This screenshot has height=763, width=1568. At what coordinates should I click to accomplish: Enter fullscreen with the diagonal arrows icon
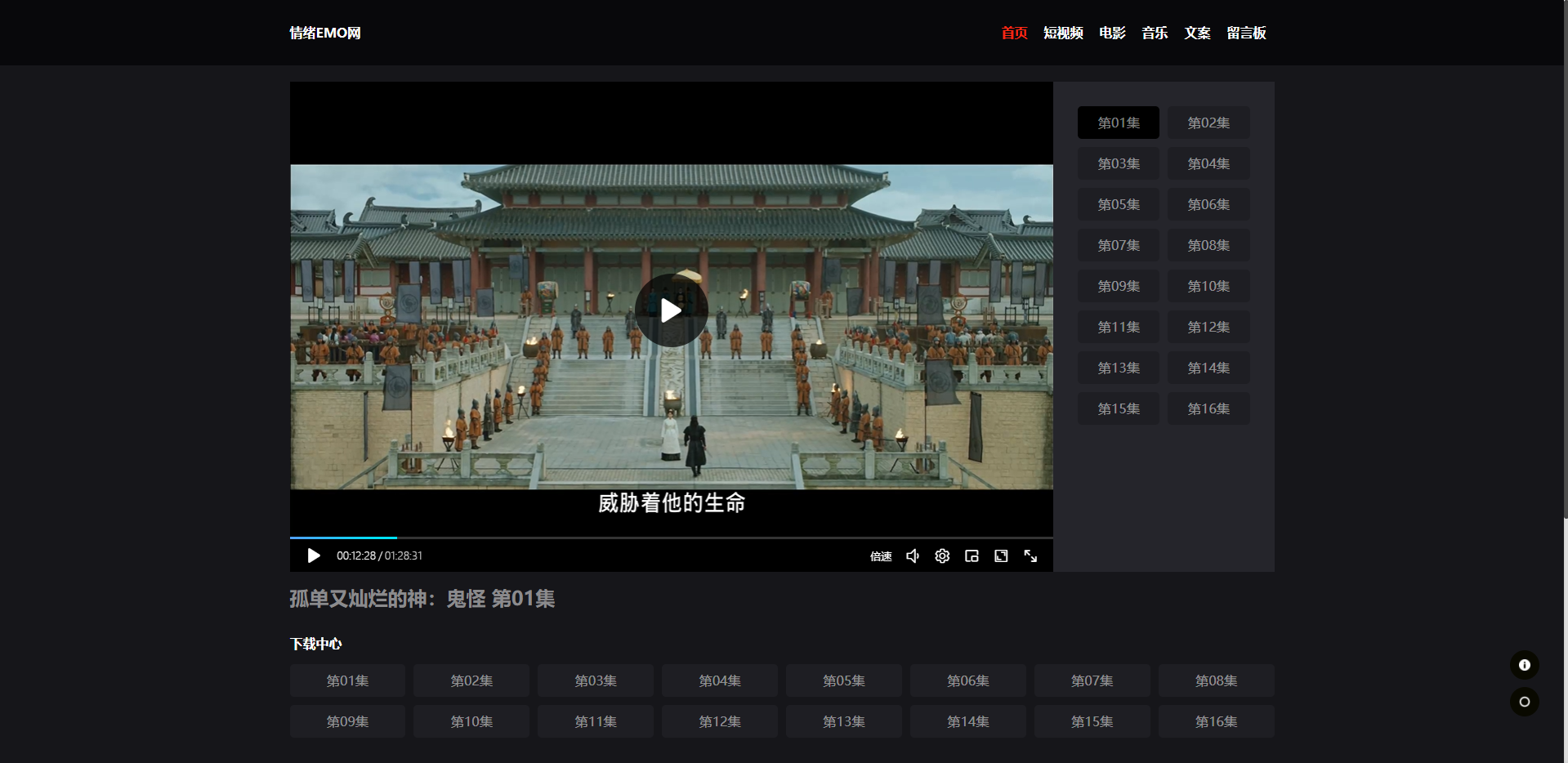tap(1030, 556)
